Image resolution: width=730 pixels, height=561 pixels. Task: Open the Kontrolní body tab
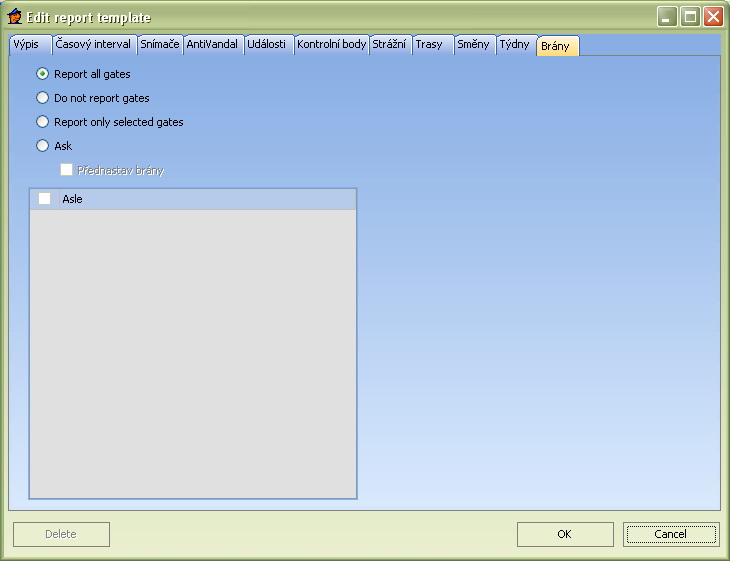pos(331,45)
